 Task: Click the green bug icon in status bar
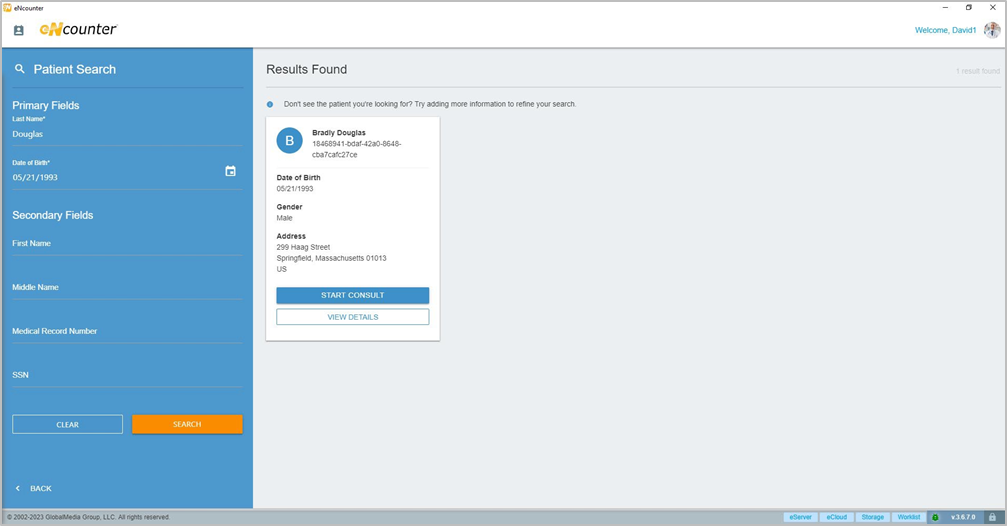[x=935, y=517]
